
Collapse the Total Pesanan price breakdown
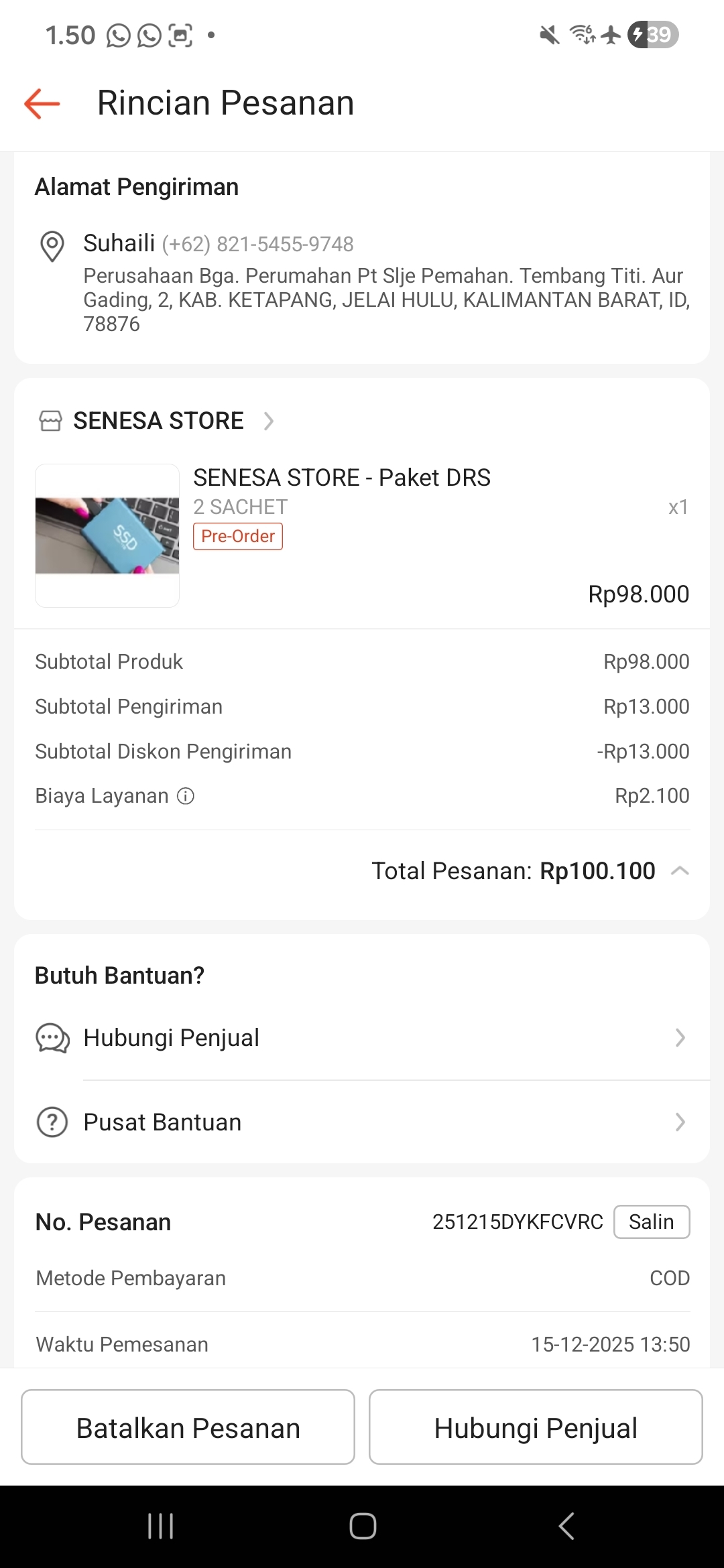[680, 871]
